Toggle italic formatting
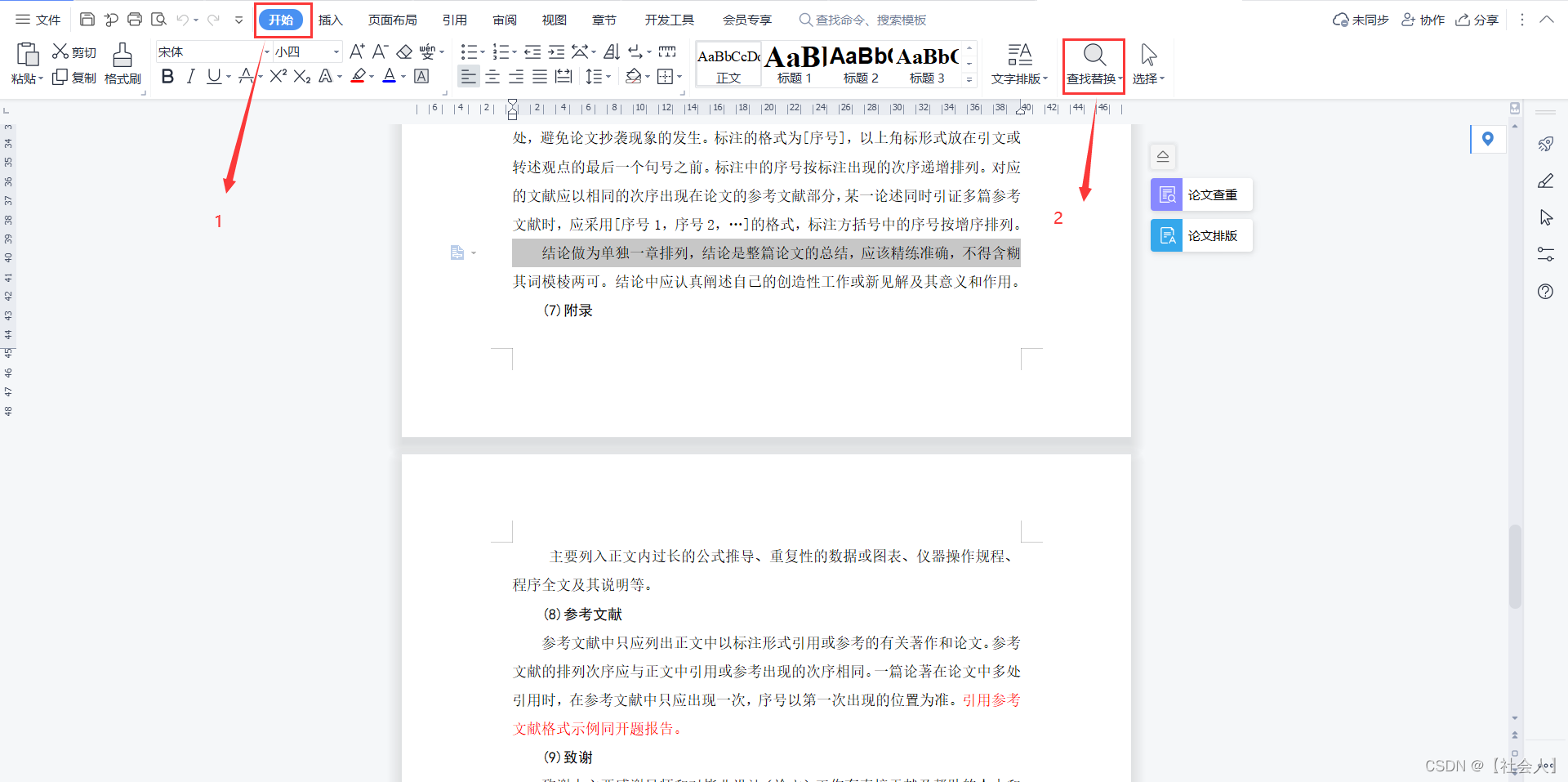 click(190, 76)
